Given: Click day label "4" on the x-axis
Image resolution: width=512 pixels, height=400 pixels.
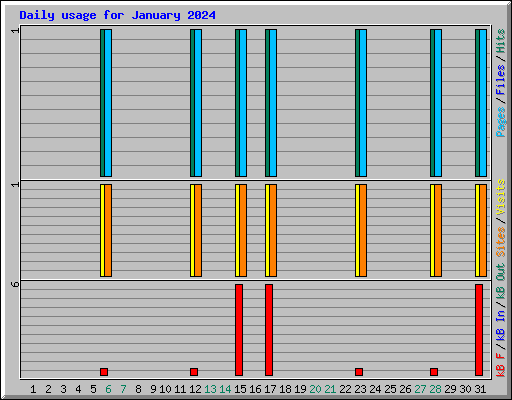Looking at the screenshot, I should [78, 389].
